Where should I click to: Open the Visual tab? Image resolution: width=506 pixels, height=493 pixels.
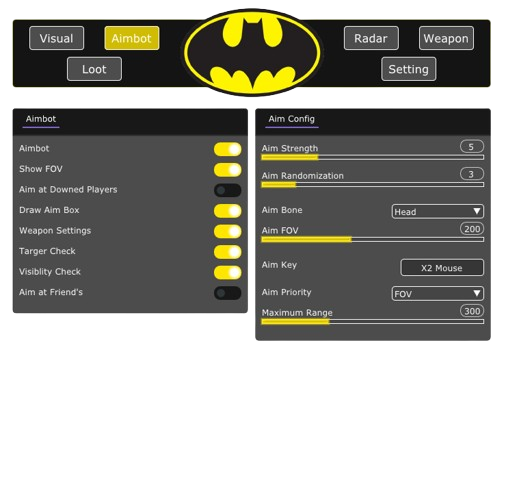coord(57,38)
